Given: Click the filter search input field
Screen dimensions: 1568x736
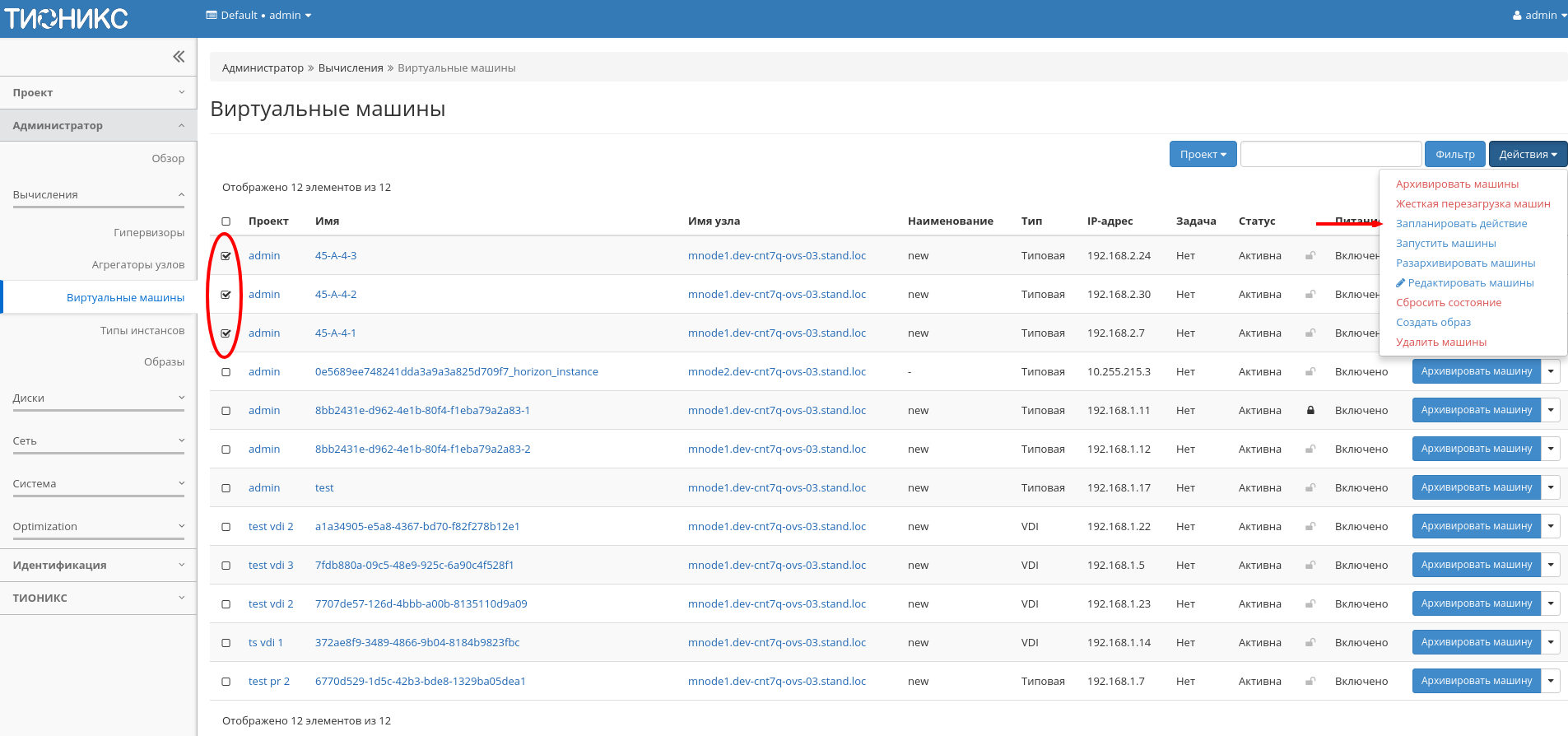Looking at the screenshot, I should tap(1330, 154).
